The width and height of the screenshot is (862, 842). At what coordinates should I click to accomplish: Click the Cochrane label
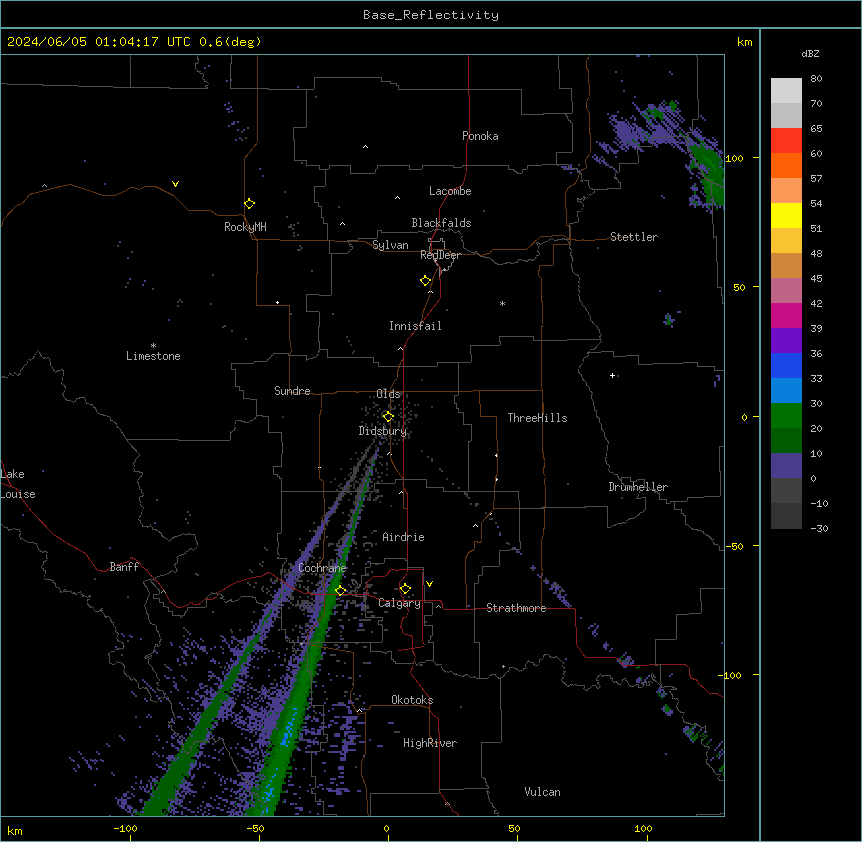click(322, 568)
